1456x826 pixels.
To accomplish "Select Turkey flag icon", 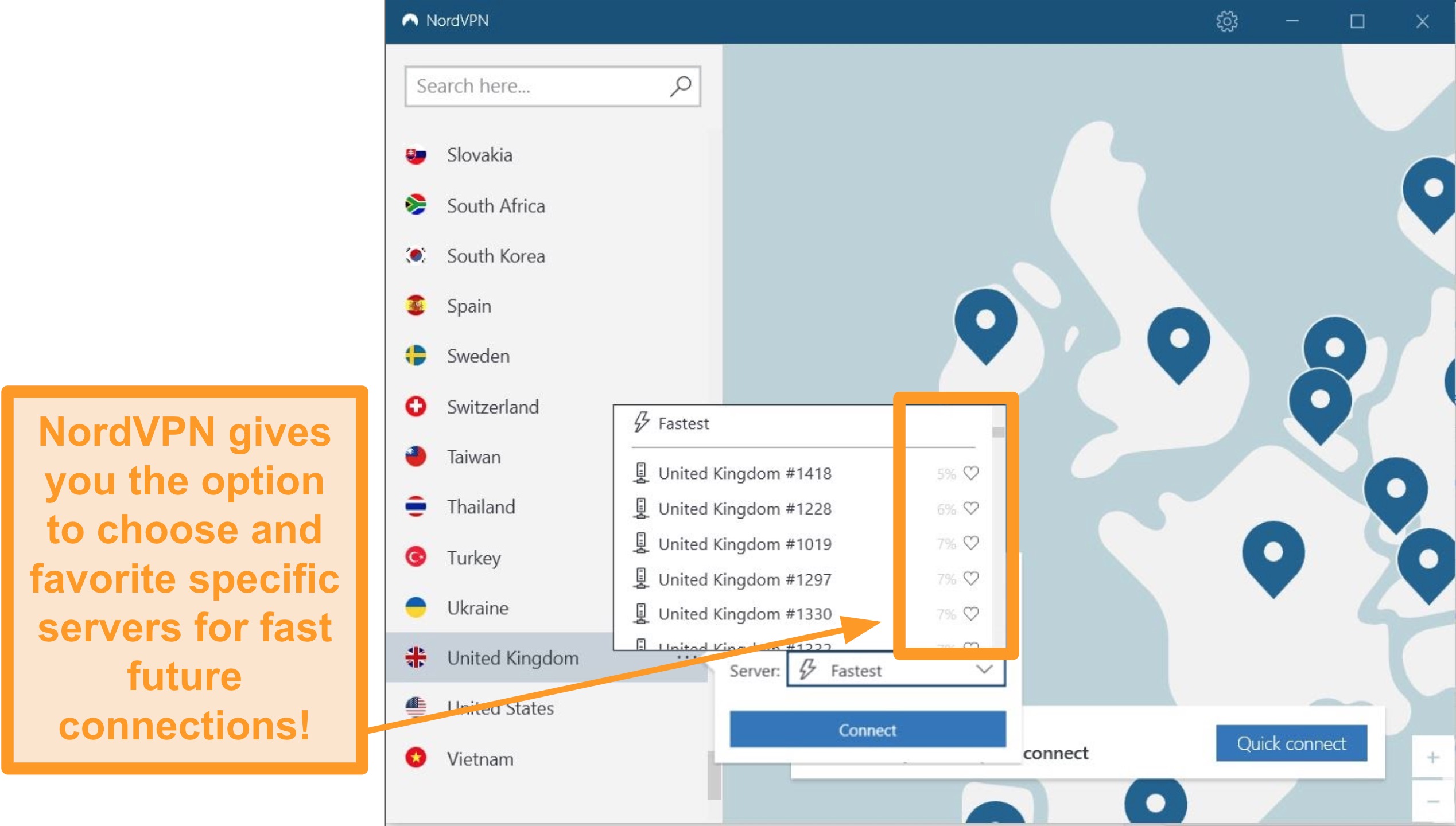I will point(416,557).
